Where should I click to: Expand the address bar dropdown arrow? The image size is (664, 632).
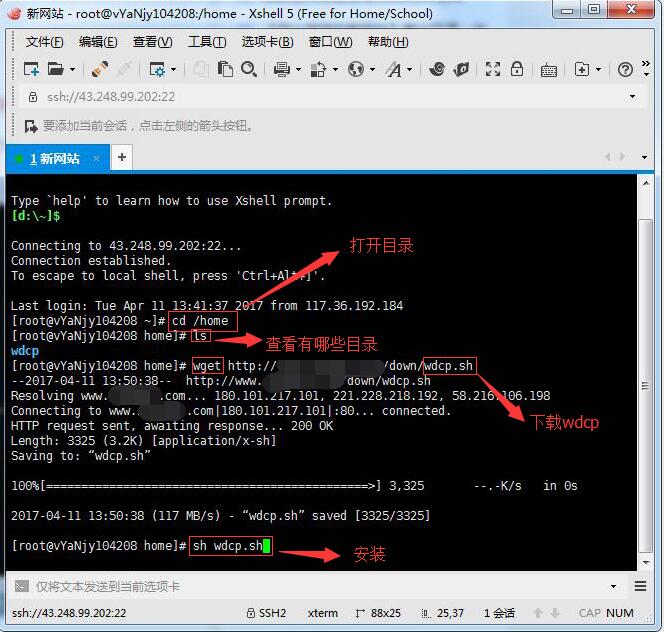[x=632, y=97]
